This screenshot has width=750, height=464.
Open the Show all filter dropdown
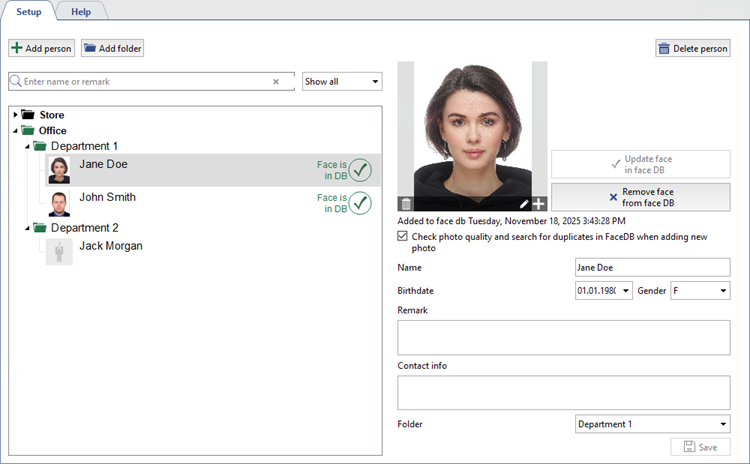(342, 82)
